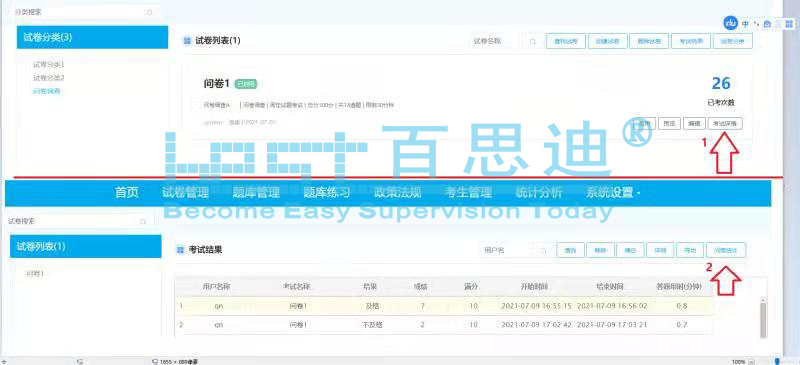Open the 试卷管理 menu item
The width and height of the screenshot is (800, 365).
point(186,193)
